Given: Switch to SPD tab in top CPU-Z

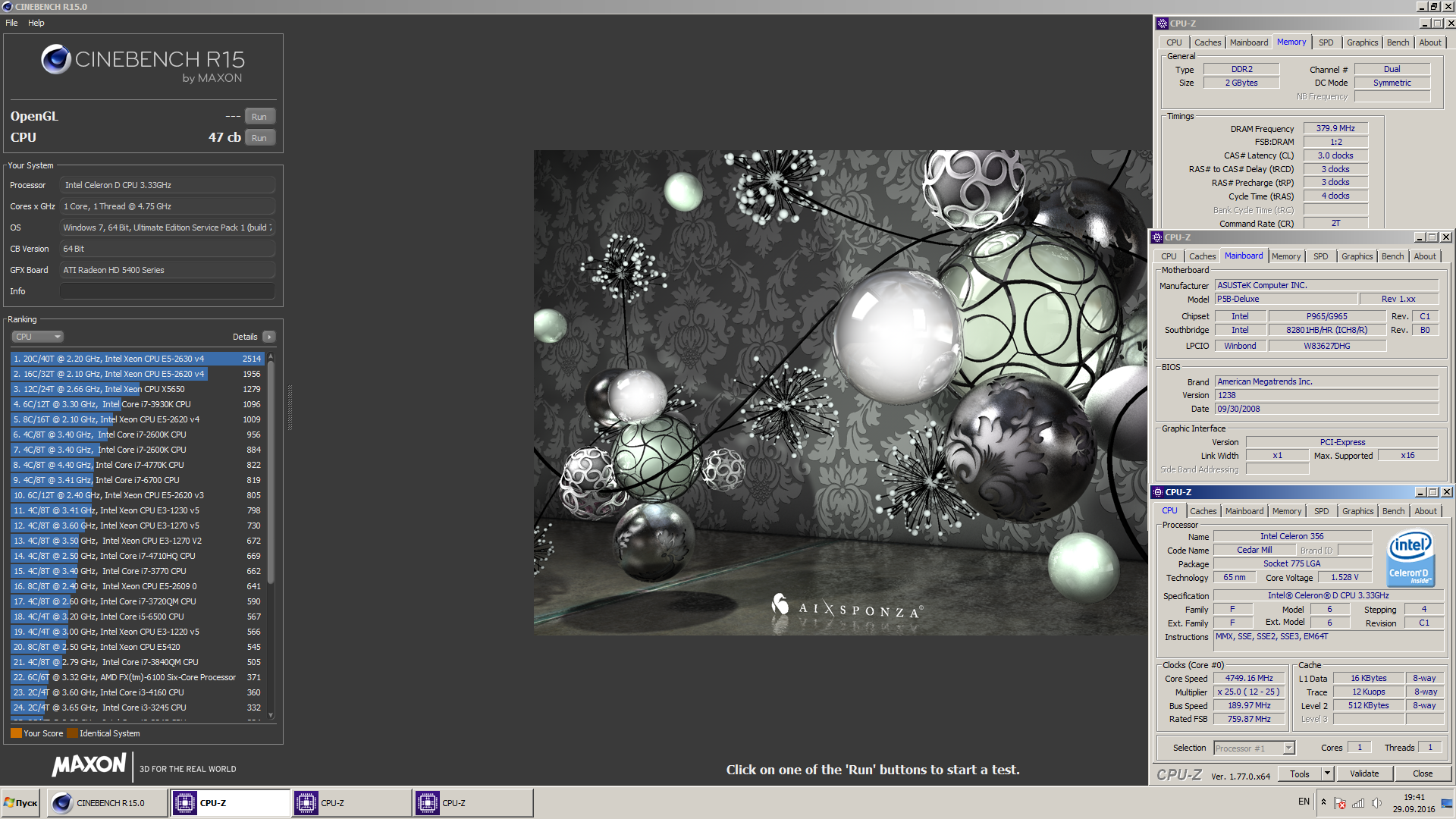Looking at the screenshot, I should [1326, 42].
